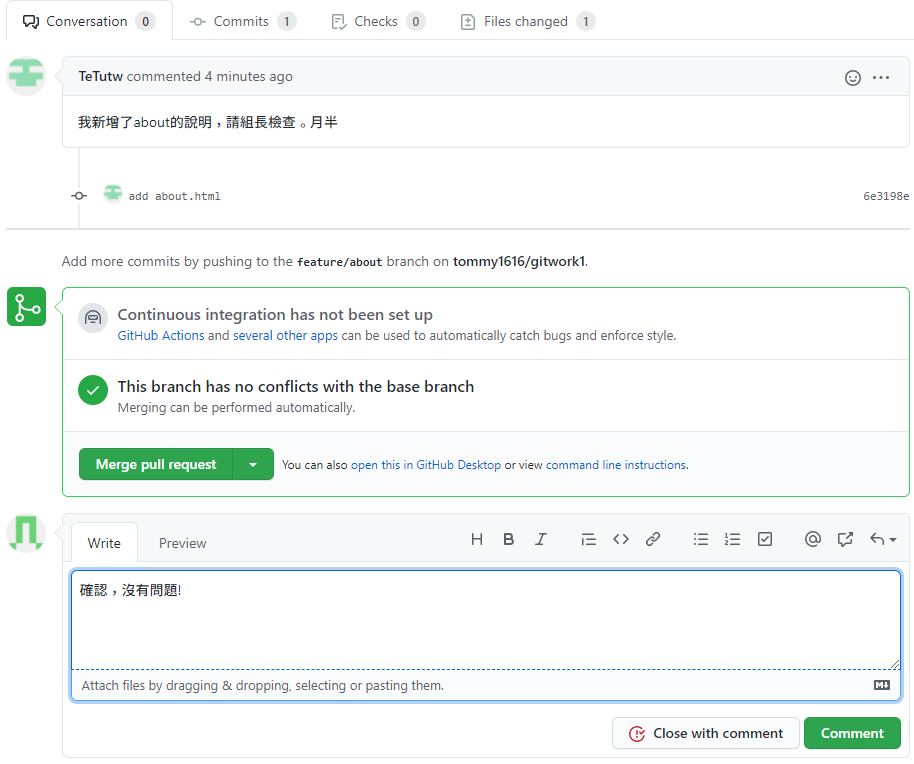
Task: Expand merge method dropdown arrow
Action: tap(253, 464)
